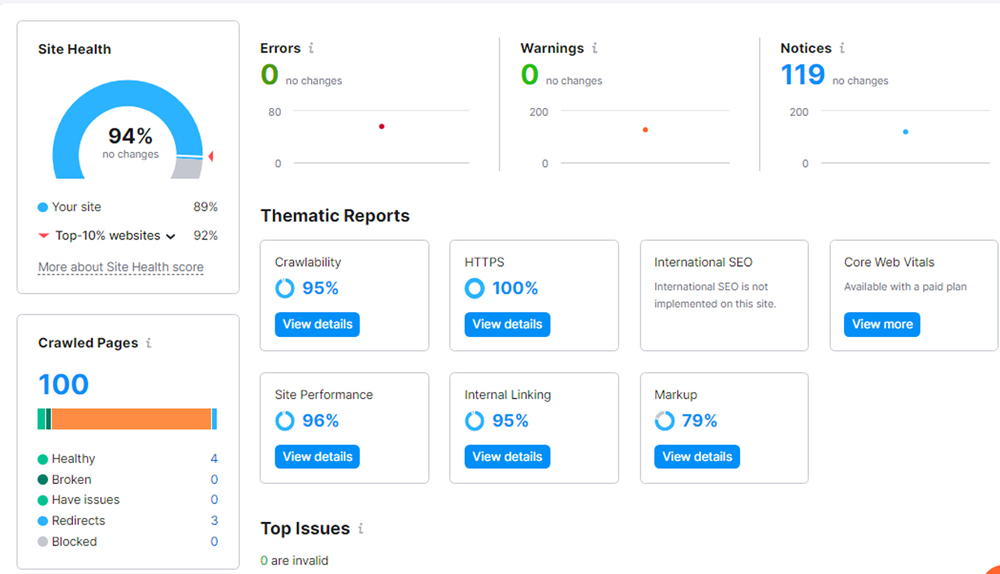1000x574 pixels.
Task: Click the Markup 79% donut icon
Action: click(665, 421)
